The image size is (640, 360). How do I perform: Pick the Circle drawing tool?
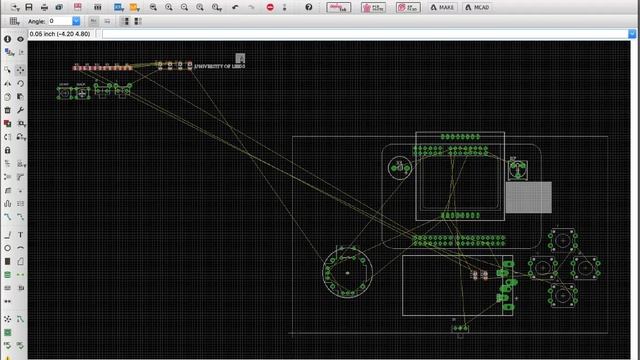point(7,248)
